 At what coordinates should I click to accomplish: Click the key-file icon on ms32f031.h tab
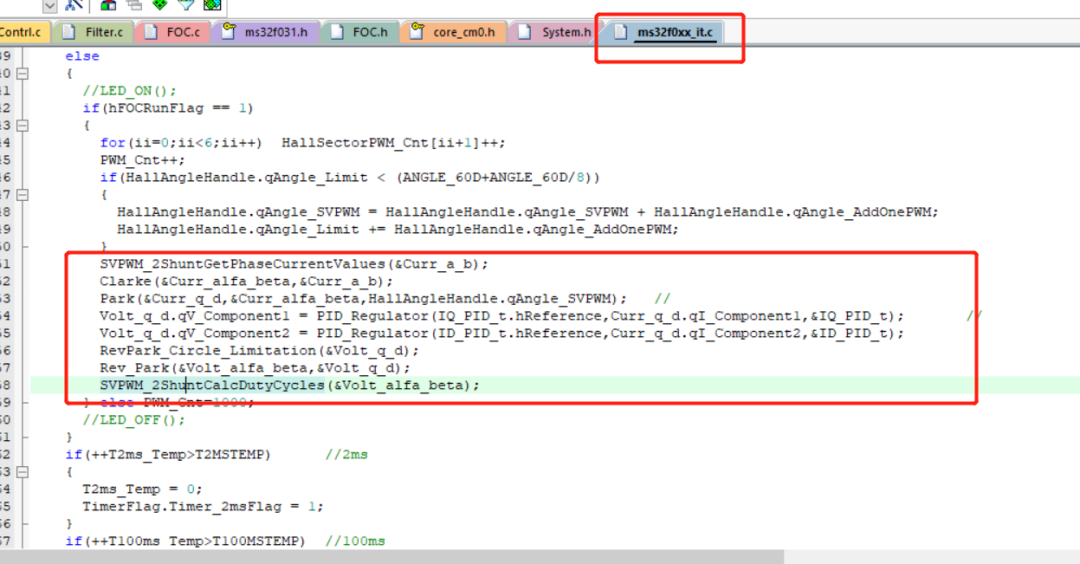click(x=229, y=32)
